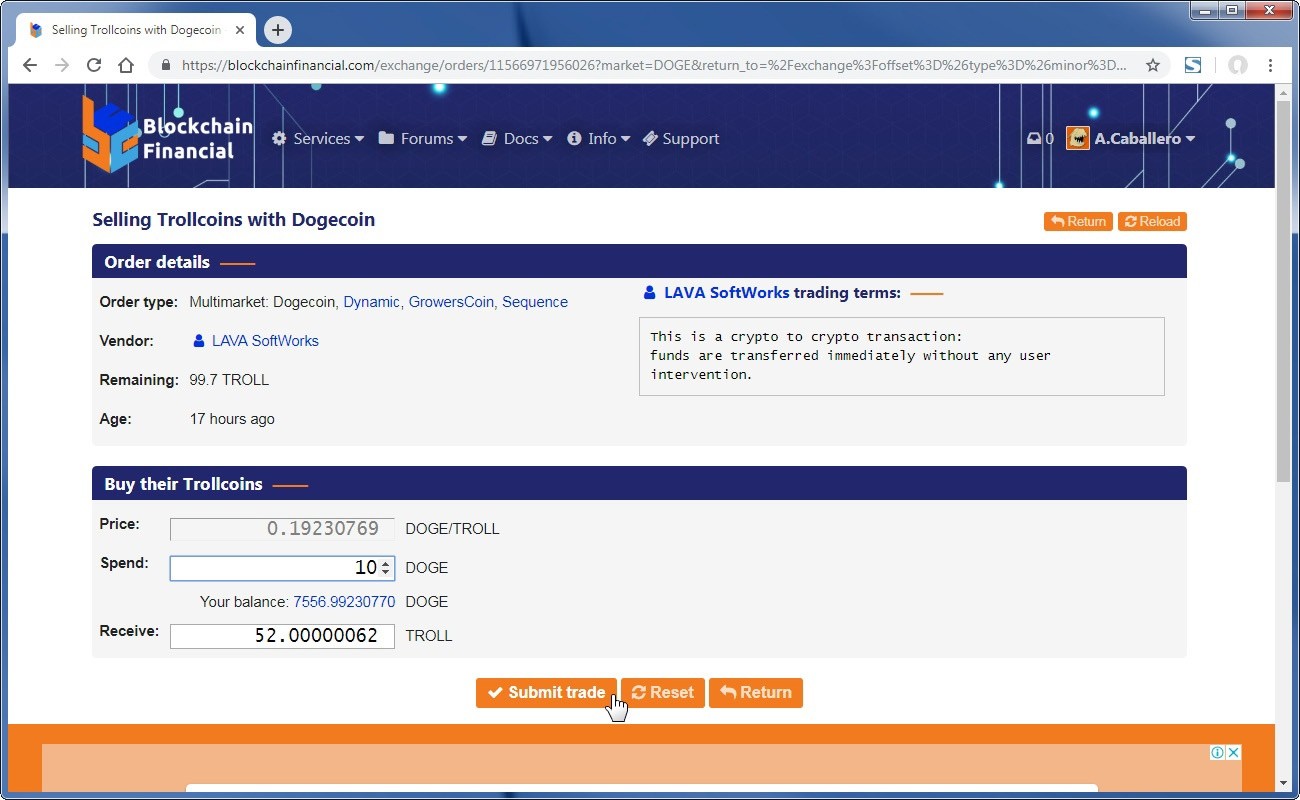The height and width of the screenshot is (800, 1300).
Task: Open the LAVA SoftWorks vendor link
Action: [265, 341]
